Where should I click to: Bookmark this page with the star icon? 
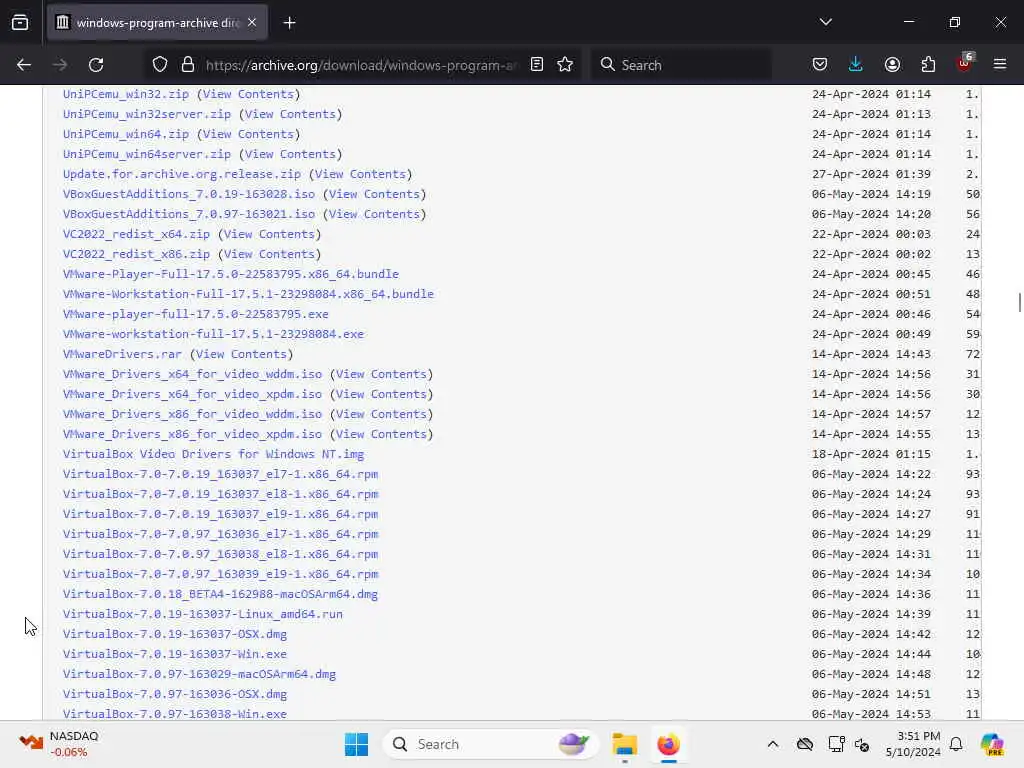[565, 65]
